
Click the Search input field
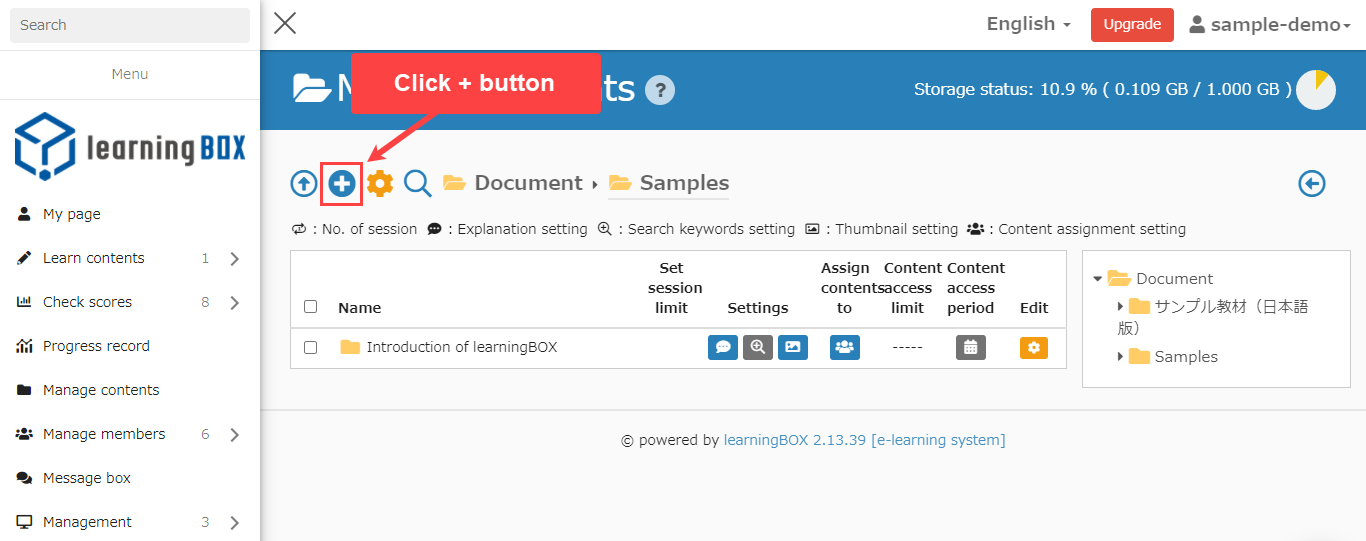point(130,25)
